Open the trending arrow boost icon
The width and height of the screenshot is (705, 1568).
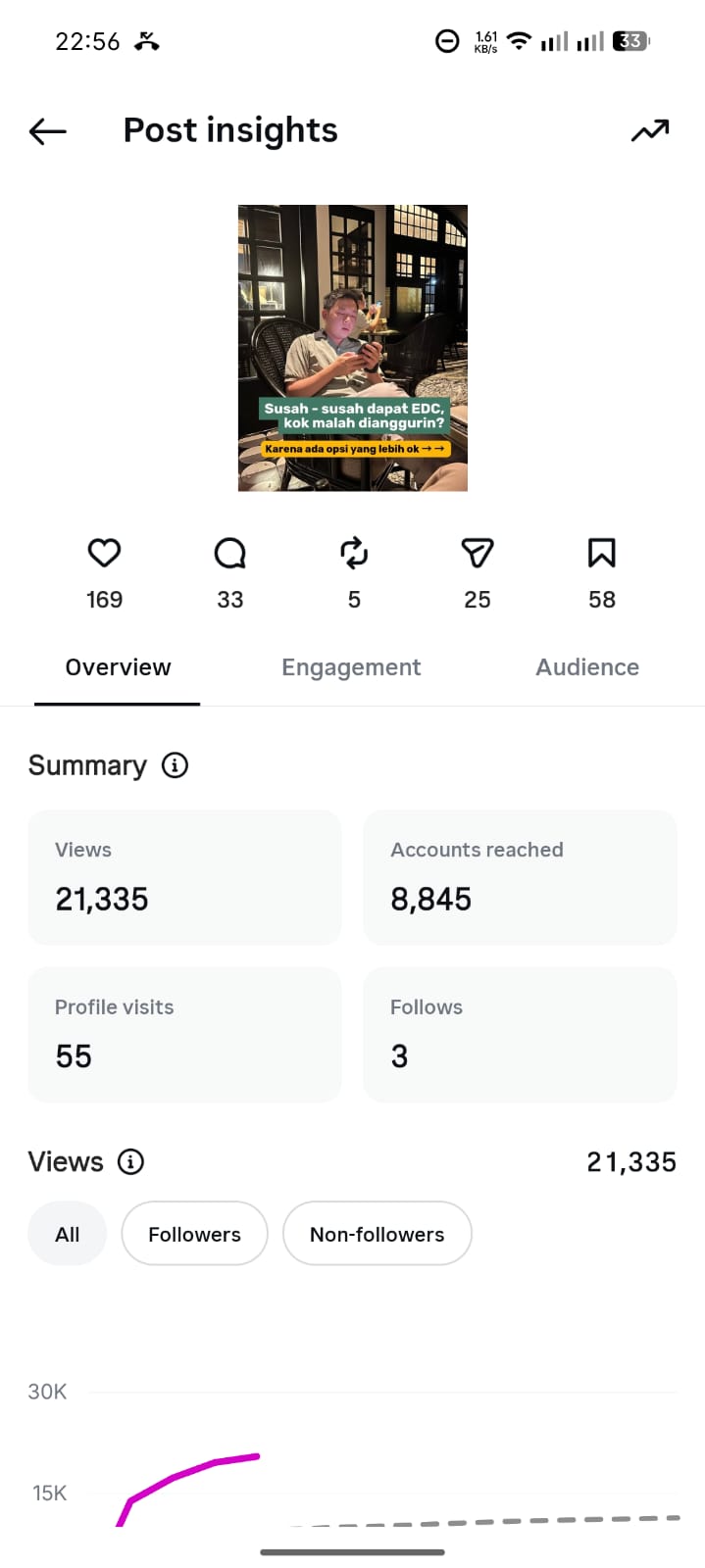click(649, 130)
